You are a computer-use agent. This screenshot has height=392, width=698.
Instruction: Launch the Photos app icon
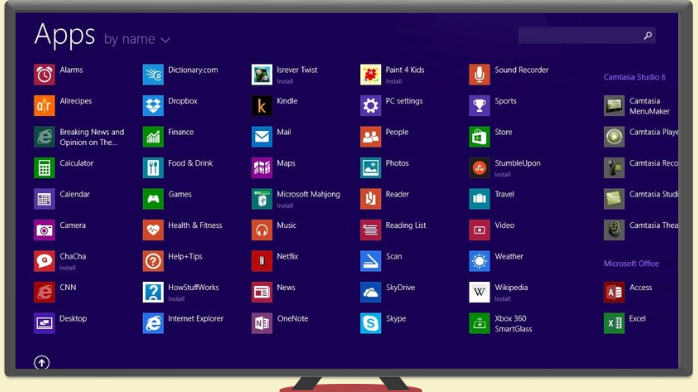pyautogui.click(x=370, y=168)
